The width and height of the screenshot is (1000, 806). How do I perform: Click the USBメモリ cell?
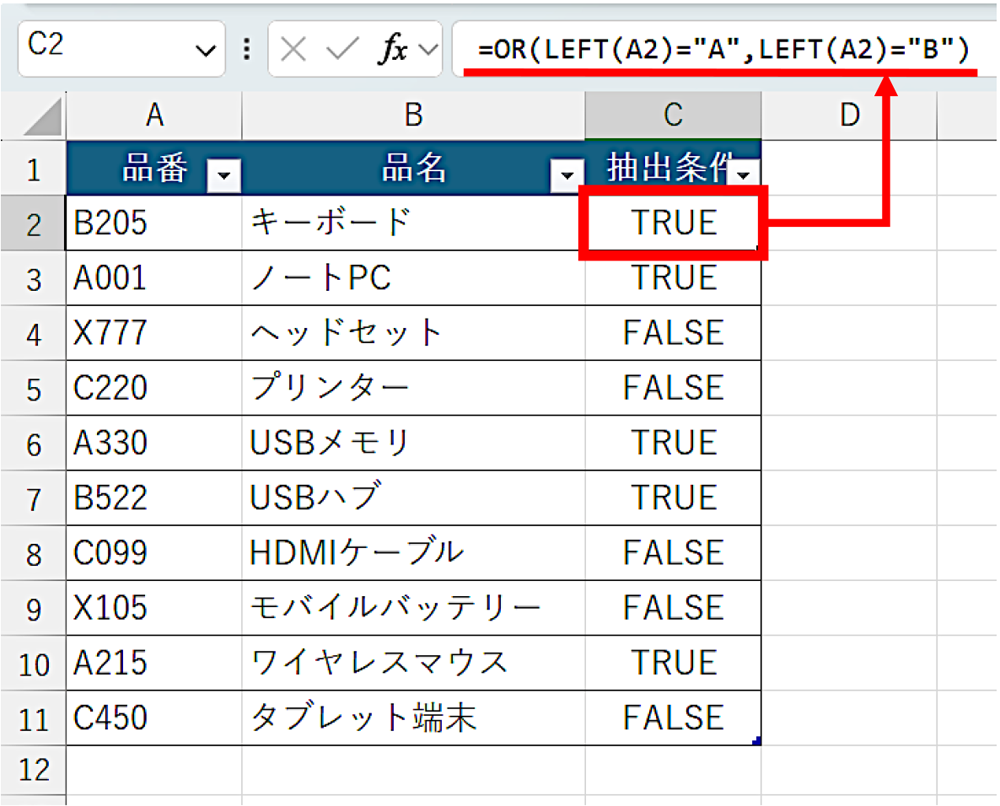pyautogui.click(x=413, y=443)
